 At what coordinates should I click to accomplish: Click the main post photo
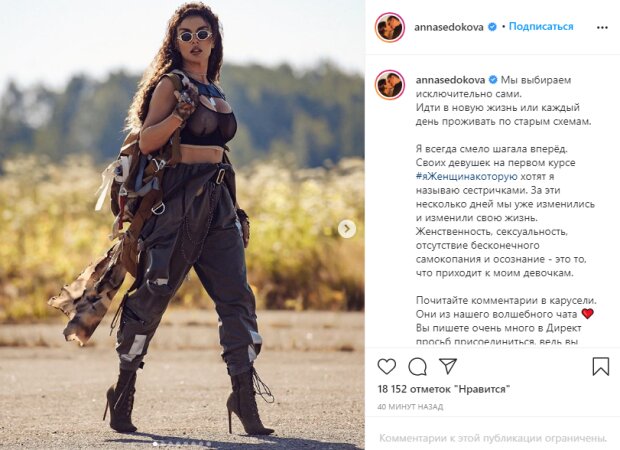point(182,225)
